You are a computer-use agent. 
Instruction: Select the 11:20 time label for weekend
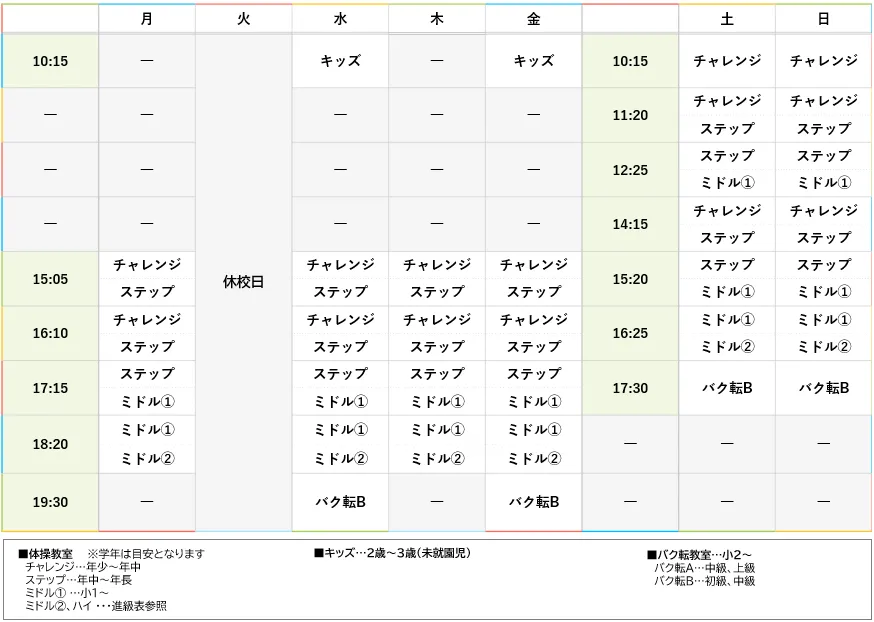click(630, 115)
